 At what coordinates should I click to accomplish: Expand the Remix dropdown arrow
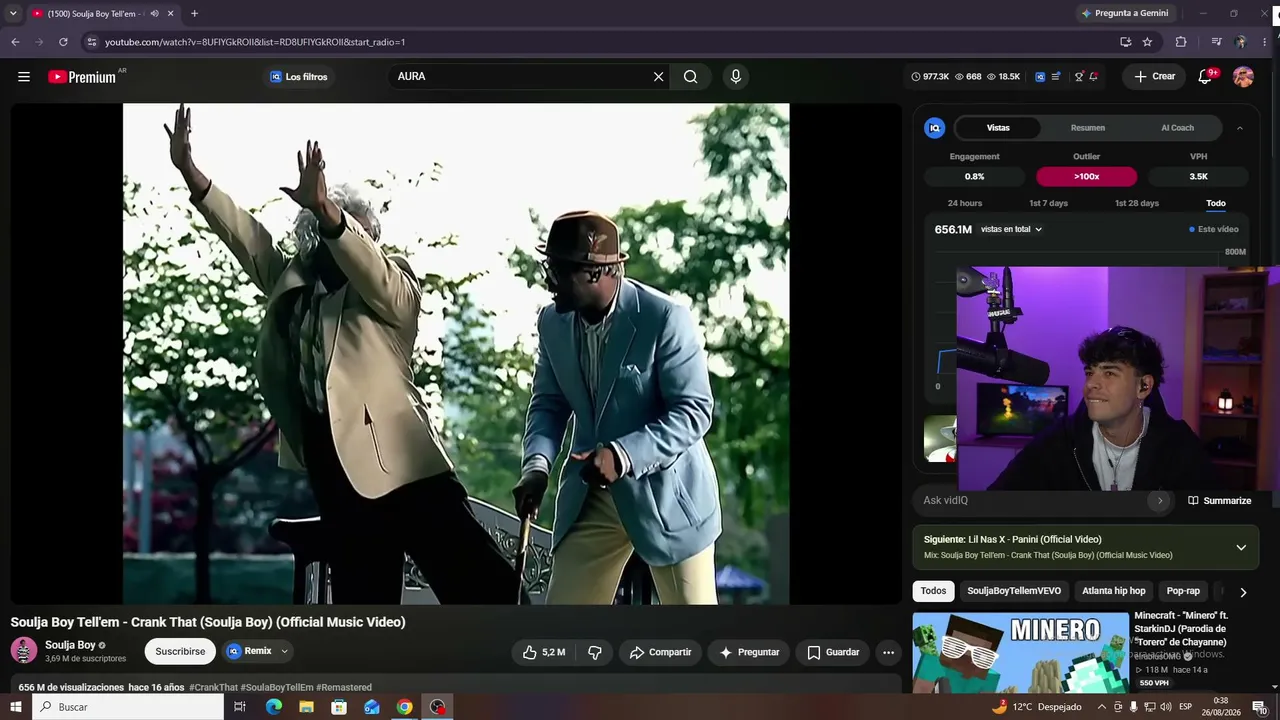(x=284, y=651)
